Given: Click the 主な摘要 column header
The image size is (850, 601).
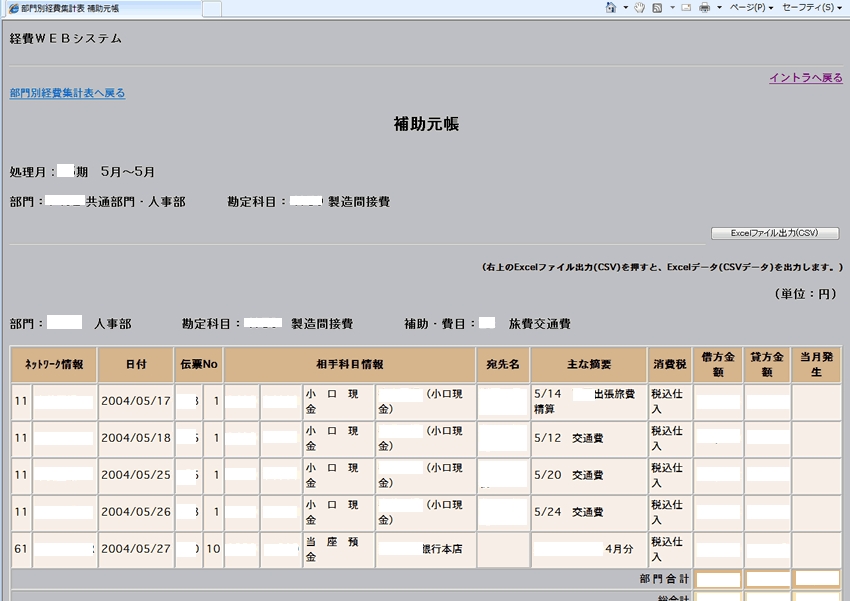Looking at the screenshot, I should coord(589,365).
